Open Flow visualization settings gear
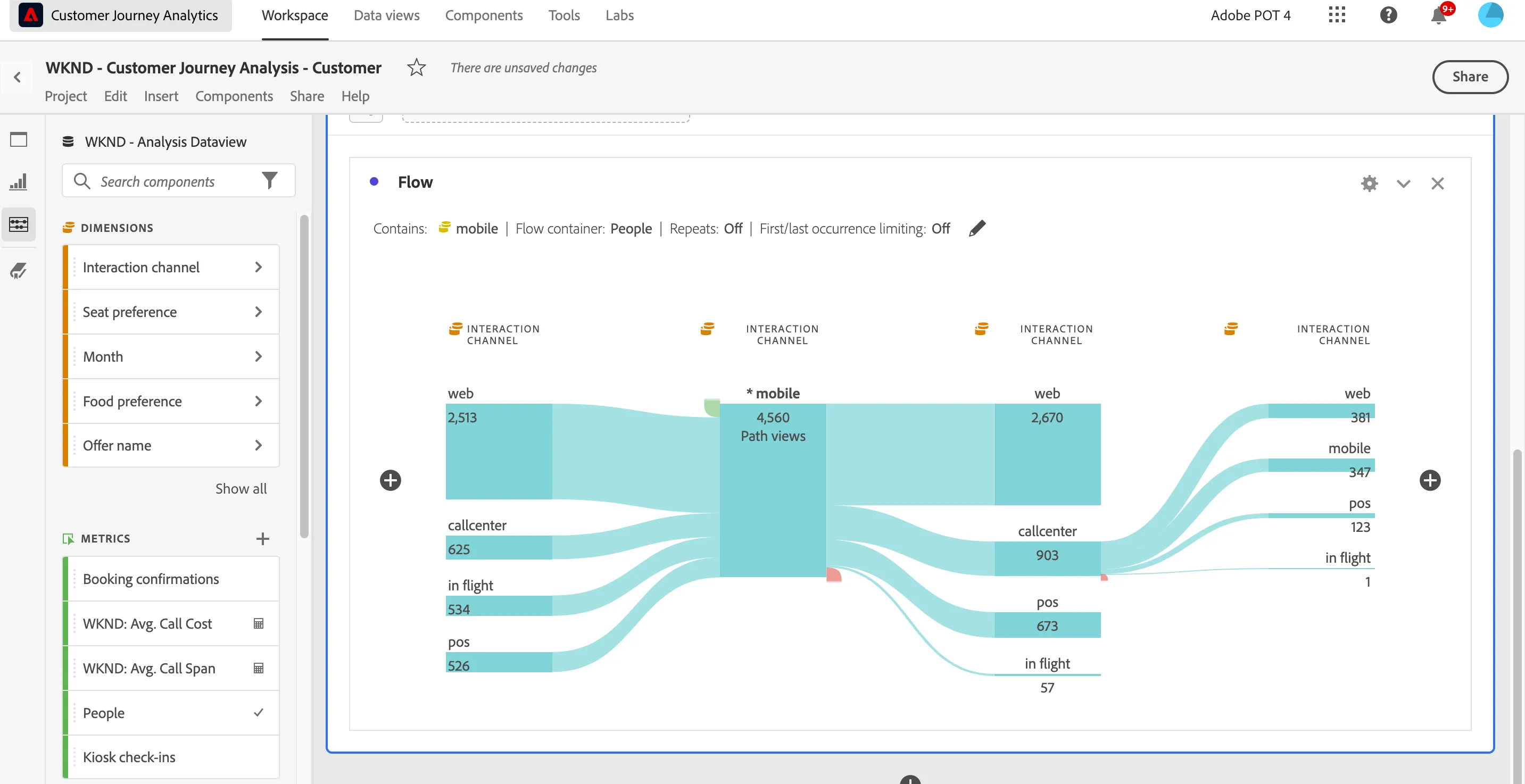The width and height of the screenshot is (1525, 784). (x=1369, y=184)
